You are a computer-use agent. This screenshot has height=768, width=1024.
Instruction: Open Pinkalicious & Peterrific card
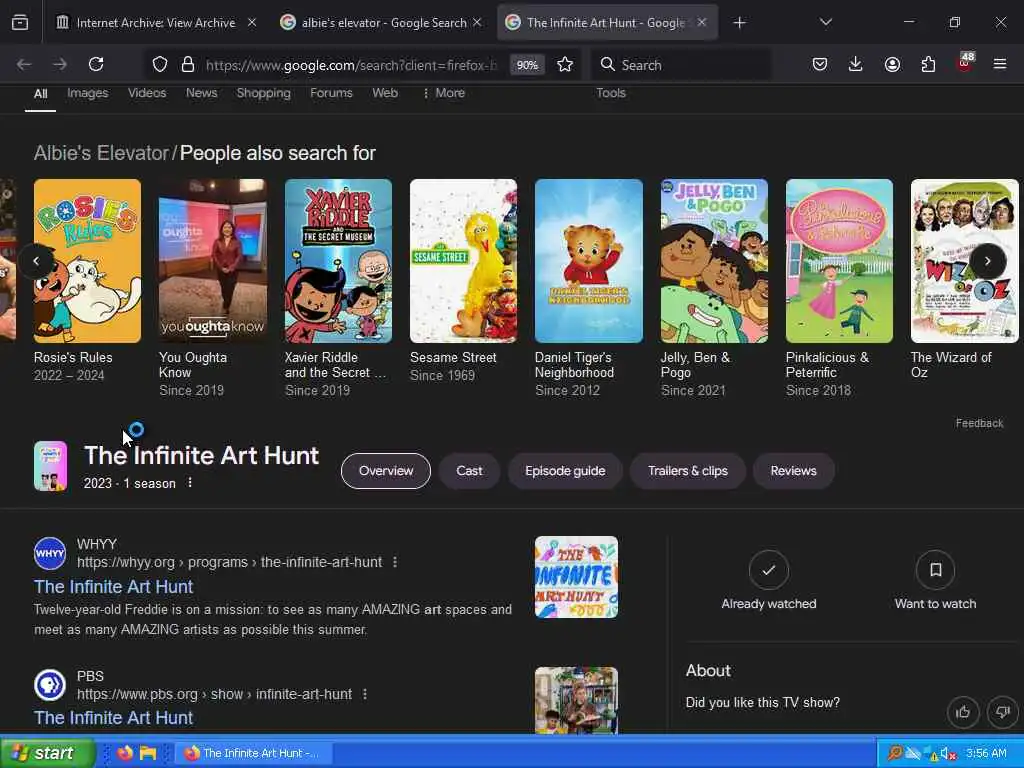pos(839,288)
